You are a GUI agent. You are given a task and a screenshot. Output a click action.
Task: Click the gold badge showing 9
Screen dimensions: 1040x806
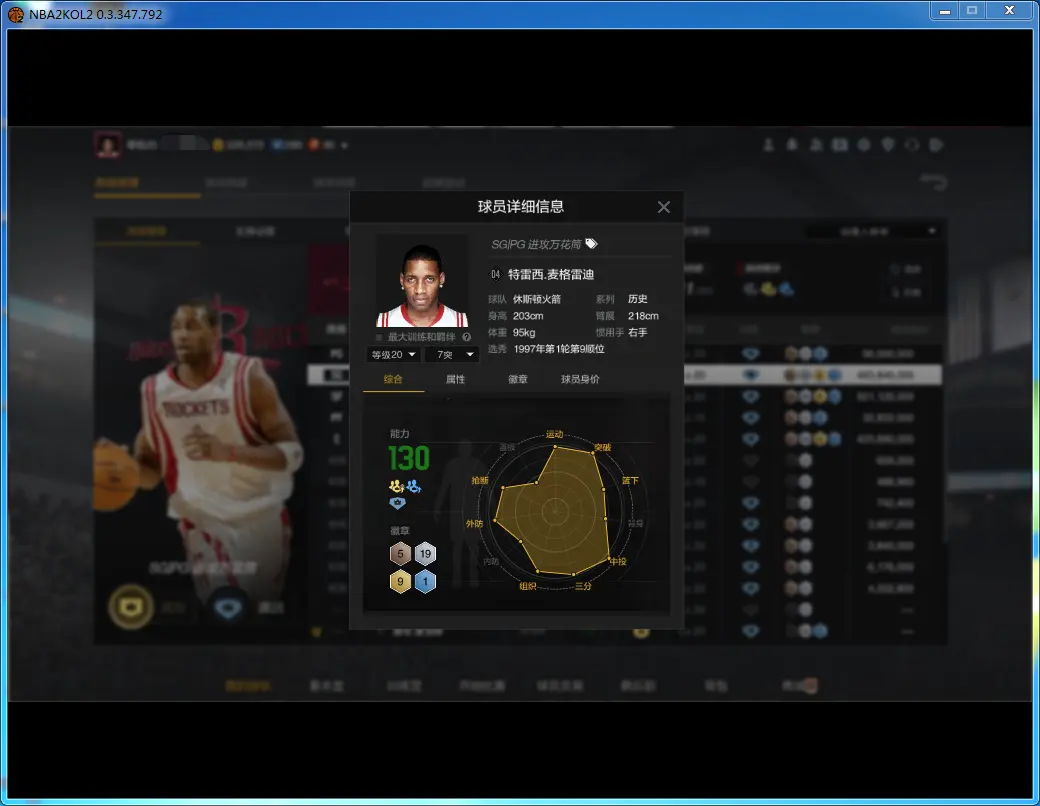coord(400,582)
